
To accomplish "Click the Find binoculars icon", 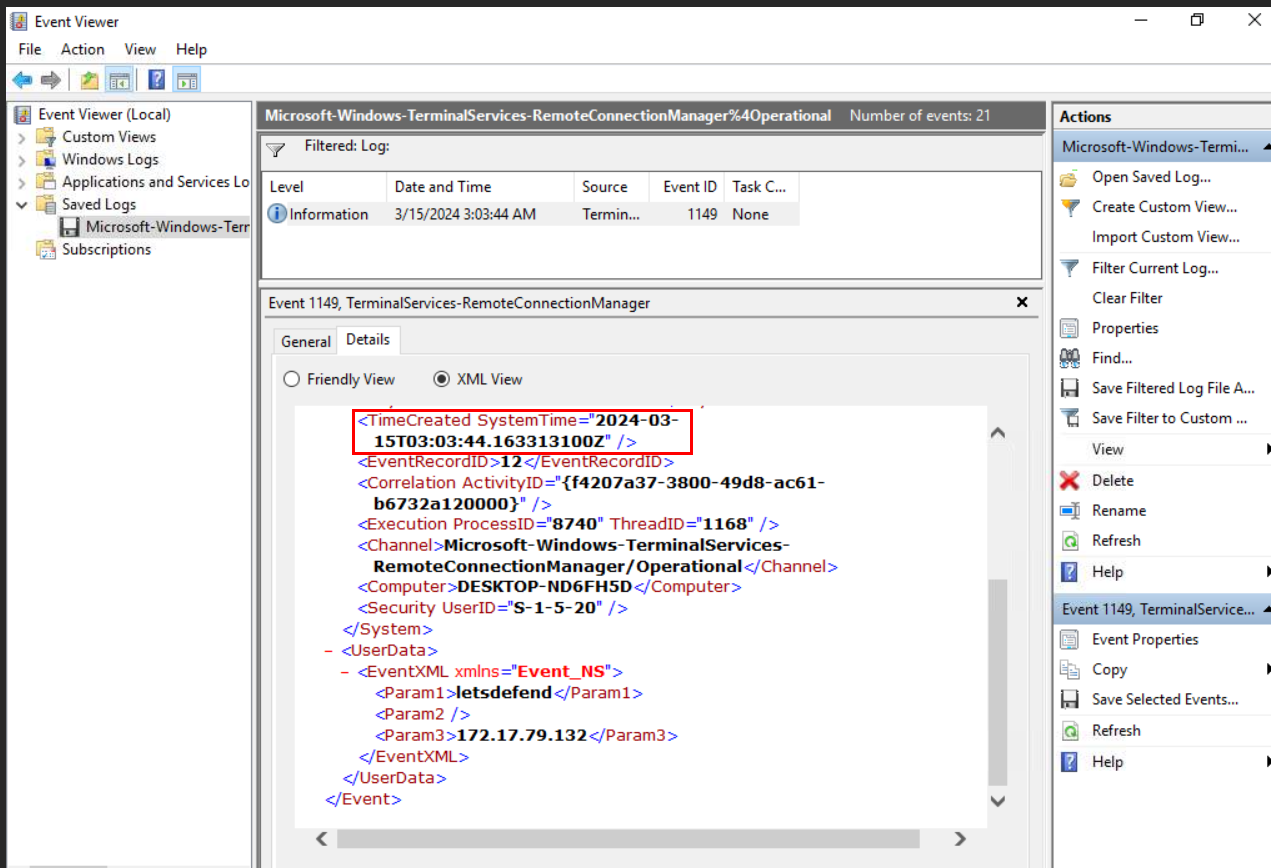I will click(x=1070, y=358).
